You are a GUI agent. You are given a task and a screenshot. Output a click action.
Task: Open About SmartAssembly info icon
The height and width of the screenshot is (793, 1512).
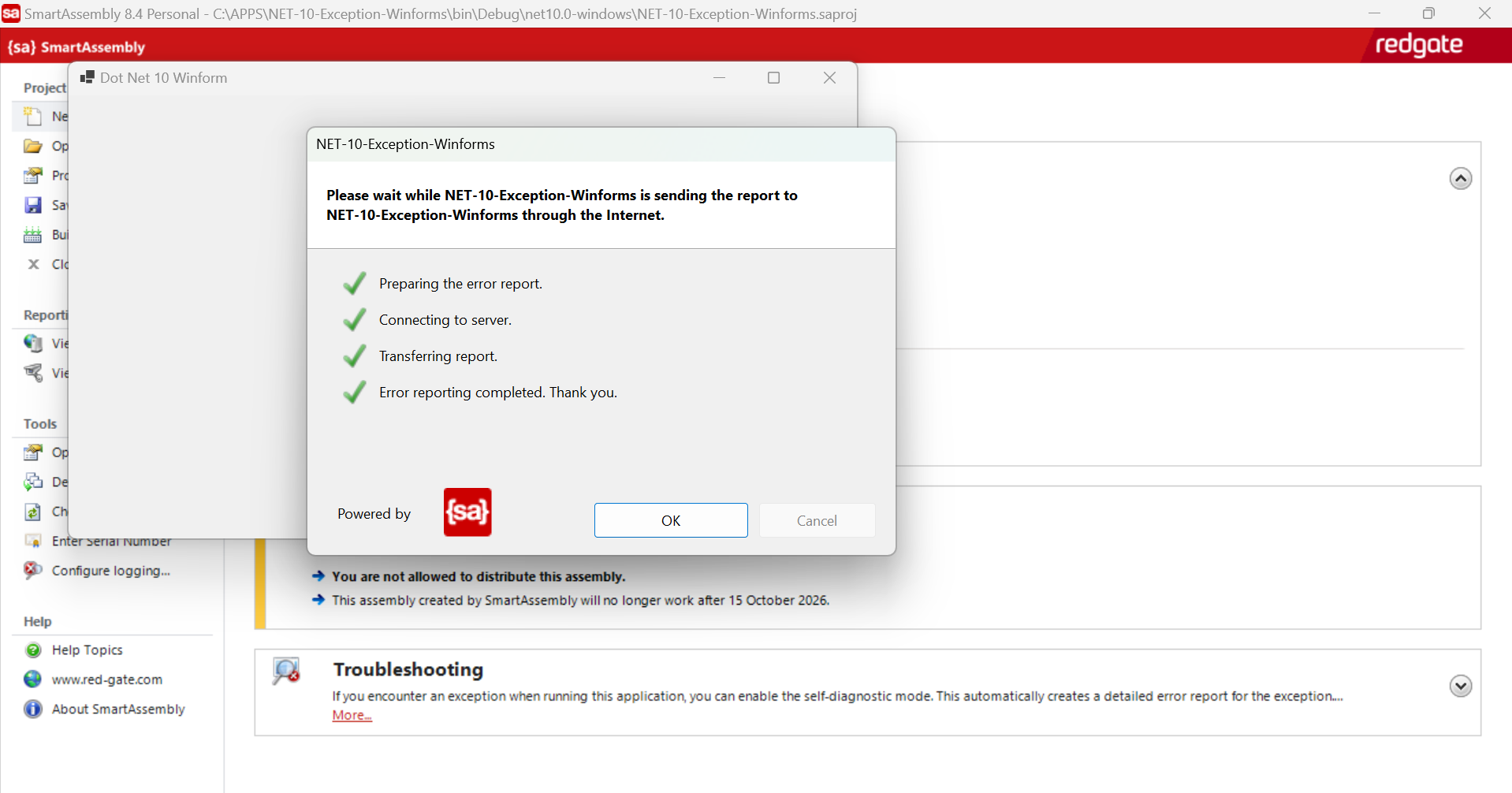click(33, 709)
